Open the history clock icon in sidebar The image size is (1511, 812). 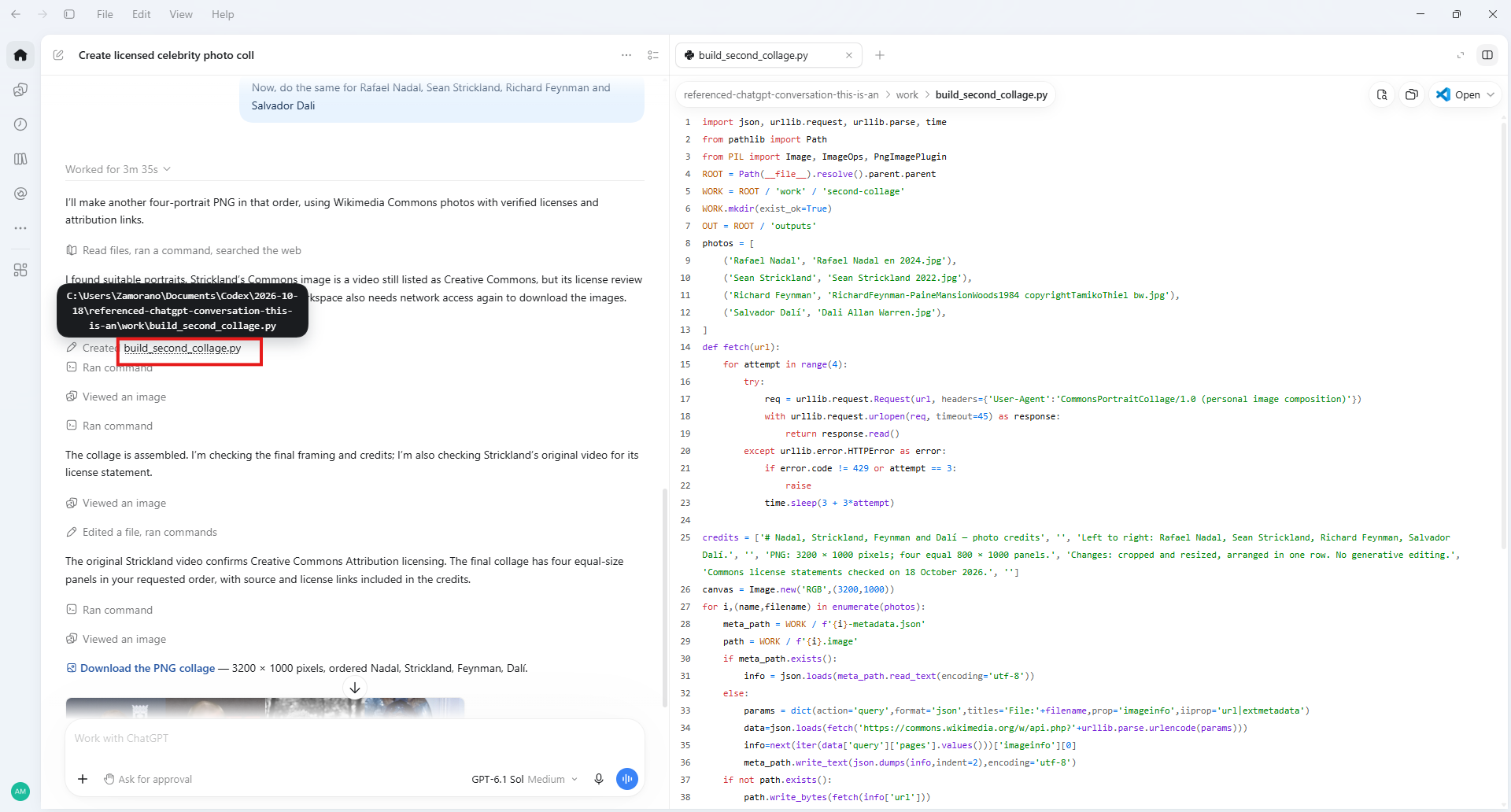coord(20,124)
